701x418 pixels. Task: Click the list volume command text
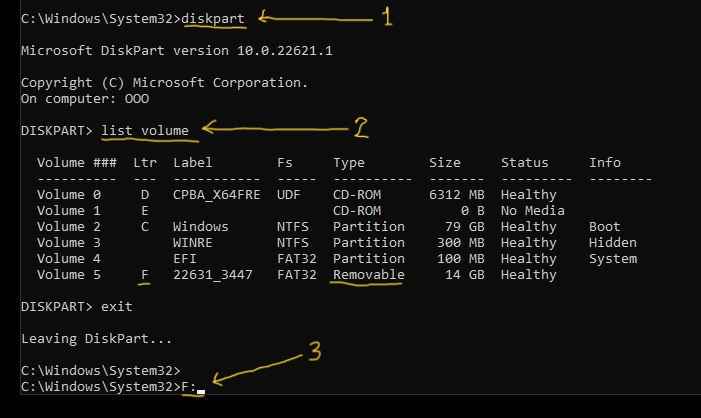(145, 131)
